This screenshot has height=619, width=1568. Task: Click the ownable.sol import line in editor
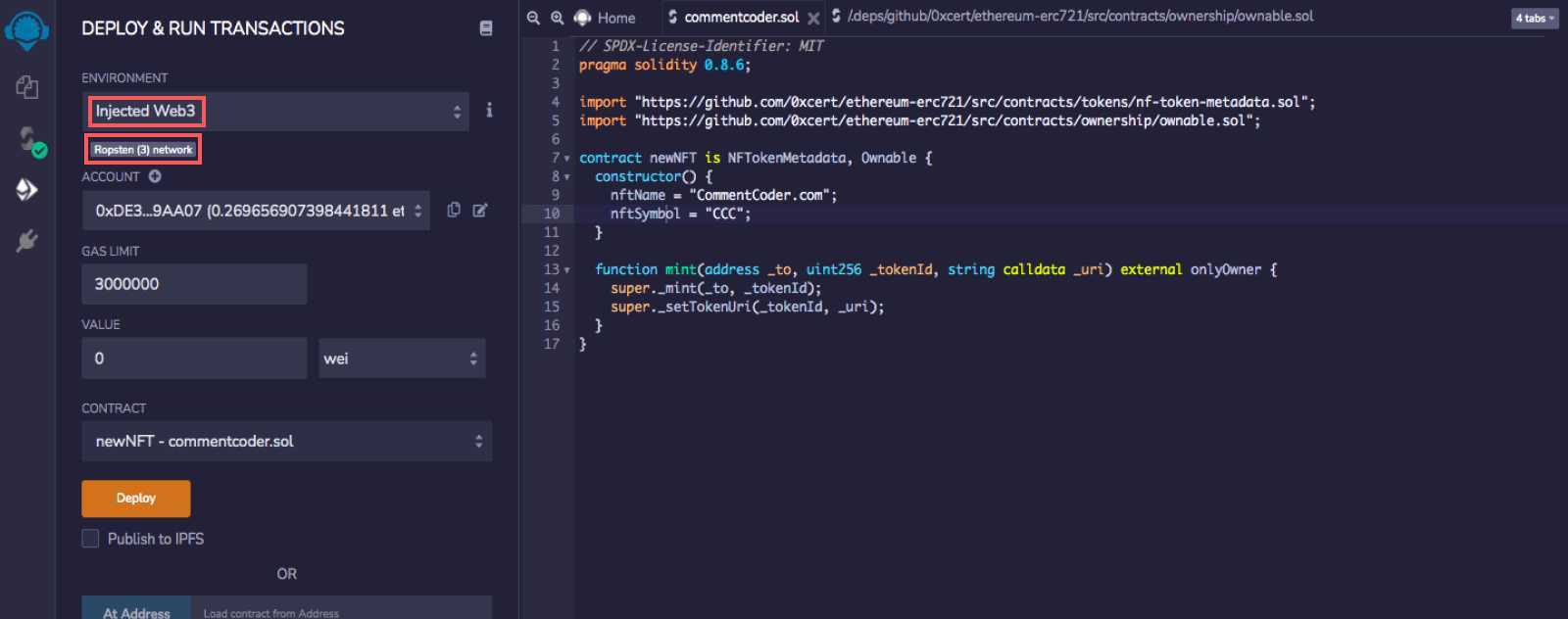(919, 120)
